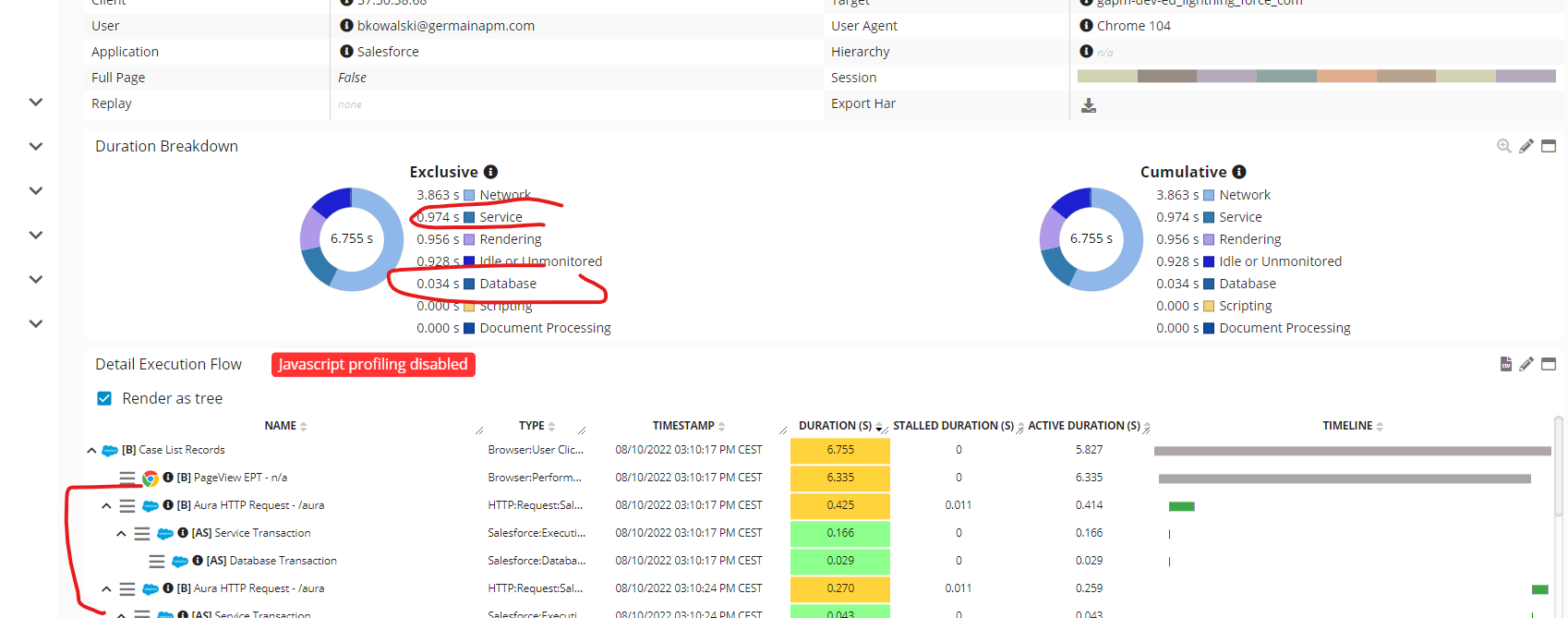Screen dimensions: 1568x618
Task: Click the Session color bar
Action: pos(1316,77)
